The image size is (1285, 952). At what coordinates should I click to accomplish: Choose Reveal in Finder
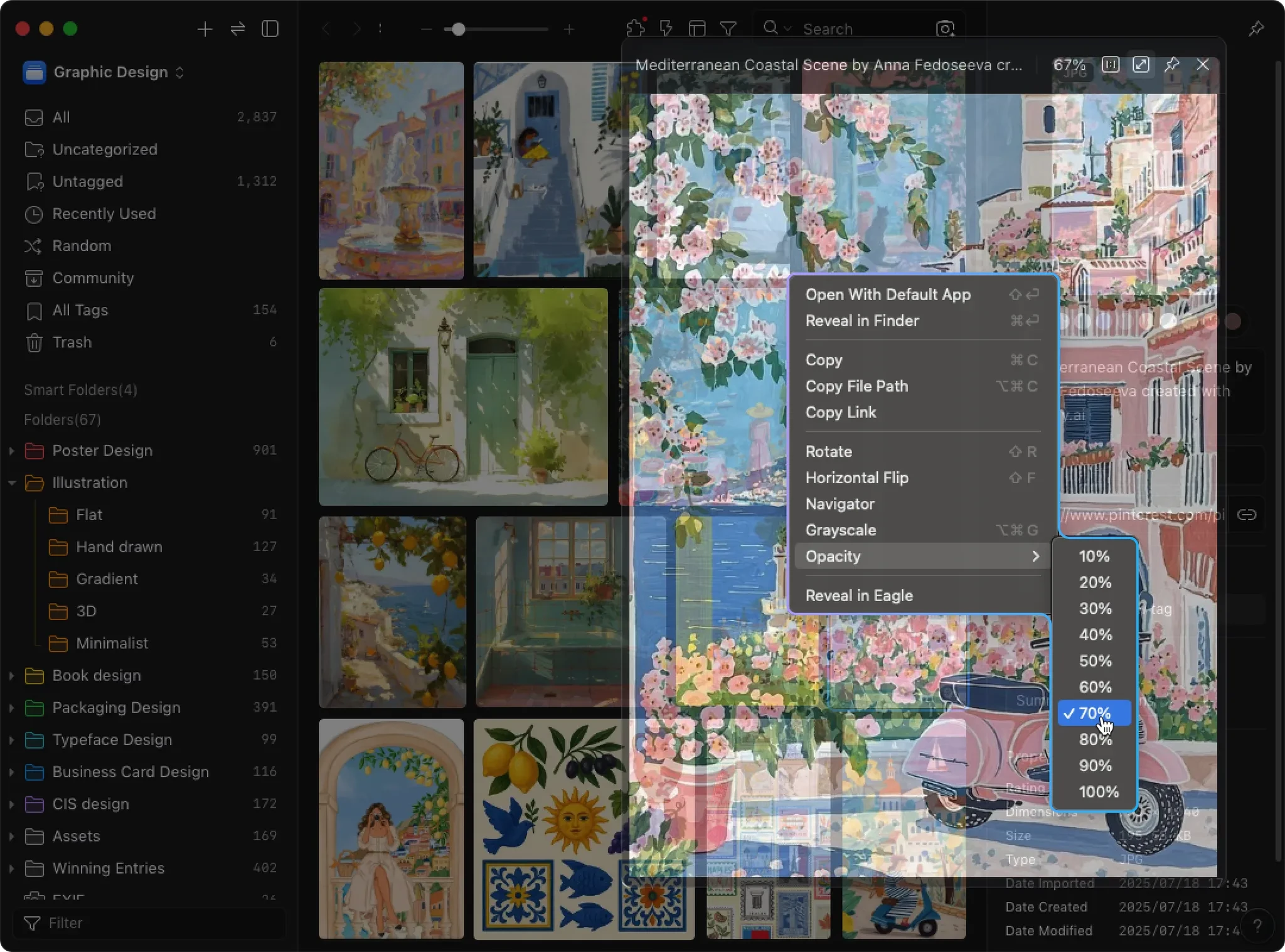[x=922, y=321]
